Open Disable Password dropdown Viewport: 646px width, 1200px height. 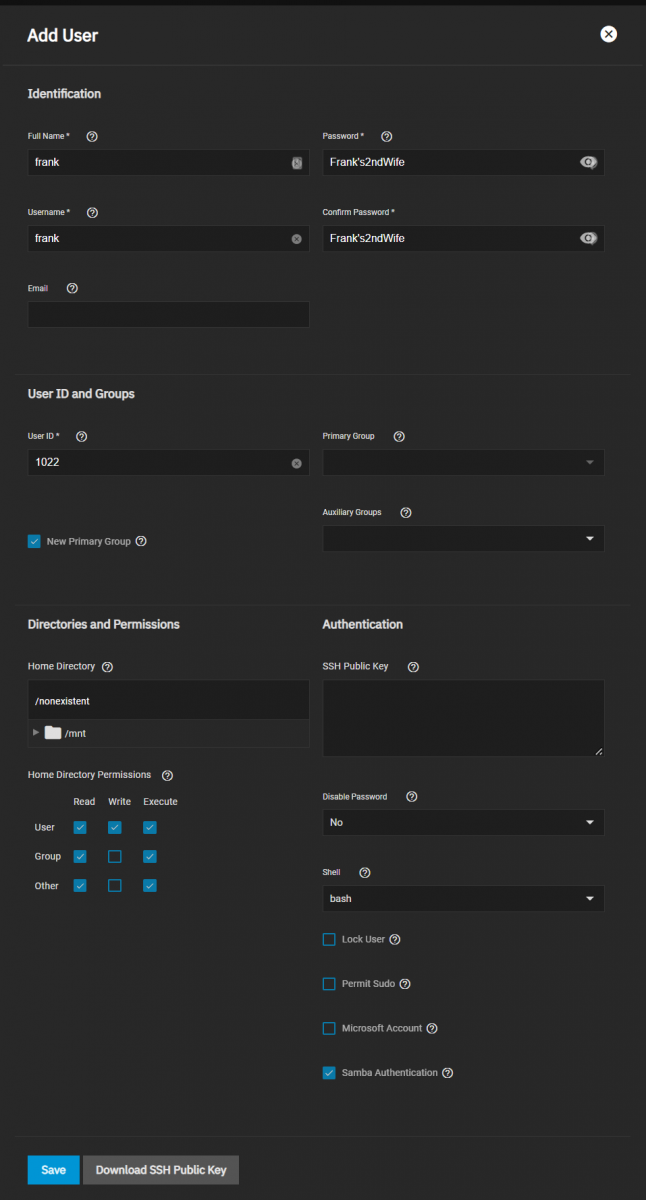pyautogui.click(x=463, y=822)
